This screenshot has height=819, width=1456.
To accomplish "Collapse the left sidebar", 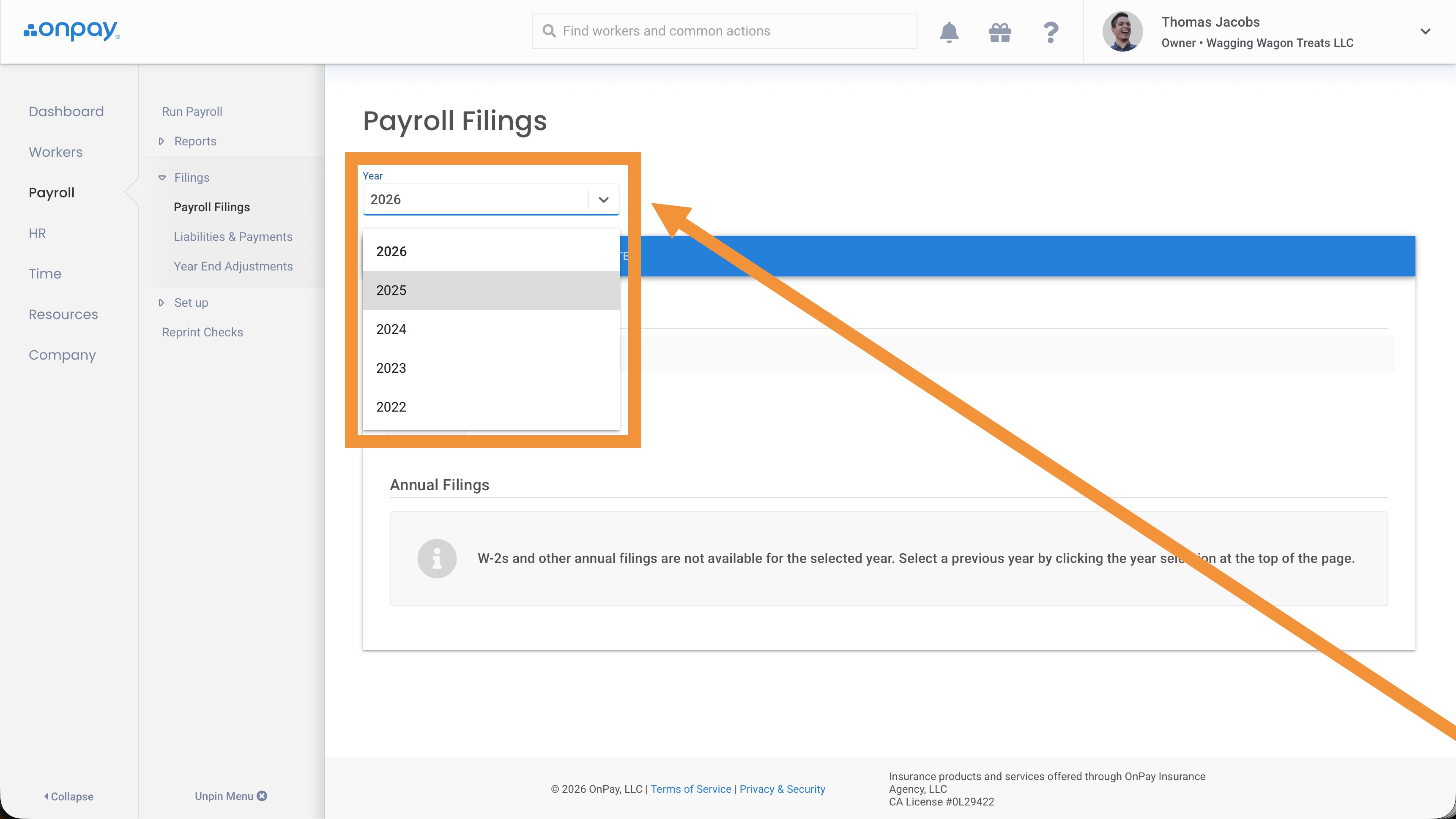I will (68, 797).
